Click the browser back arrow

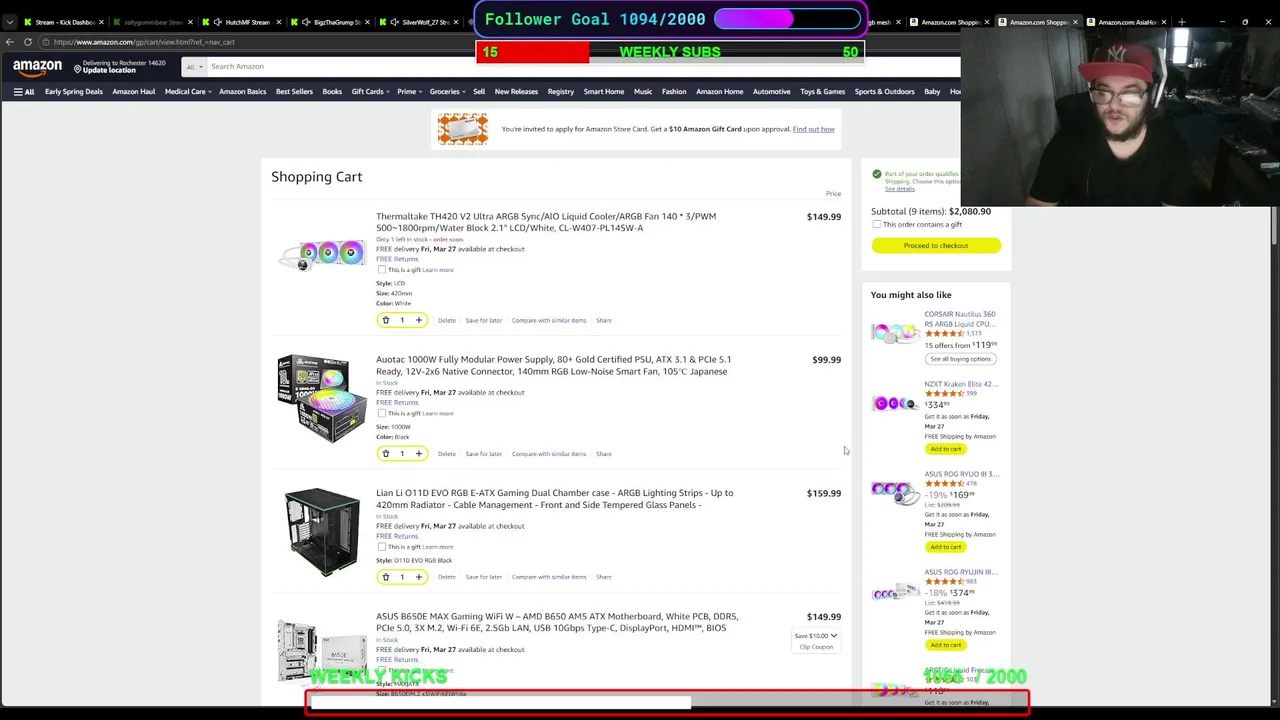(10, 42)
